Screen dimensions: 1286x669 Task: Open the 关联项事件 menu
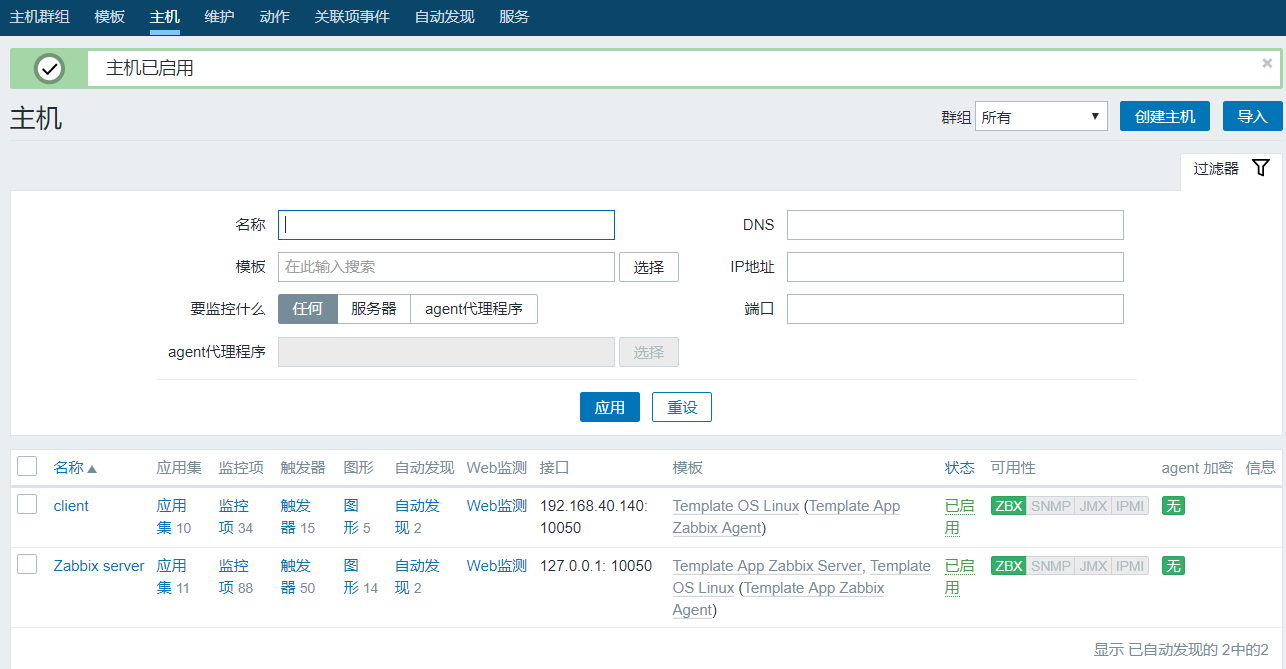pyautogui.click(x=352, y=17)
